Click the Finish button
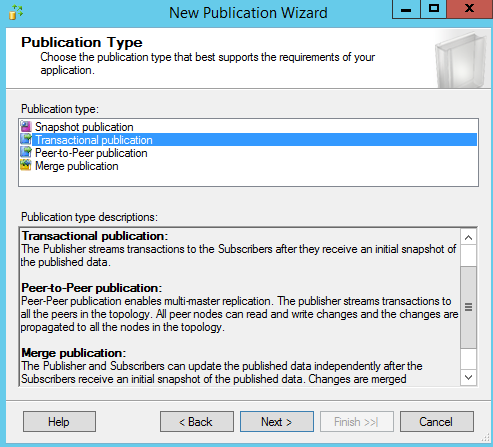 click(357, 422)
